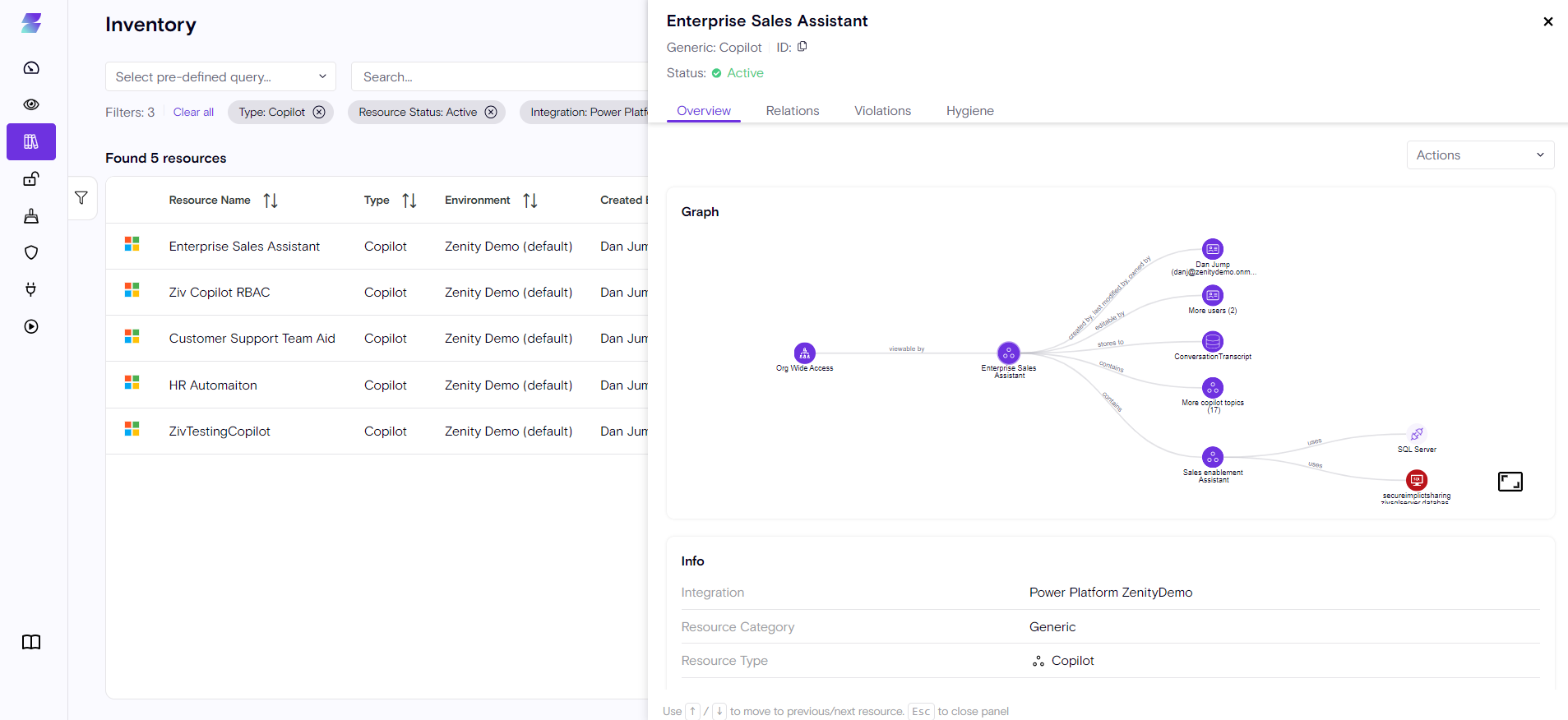Screen dimensions: 1568x720
Task: Select the Ziv Copilot RBAC row
Action: pos(220,293)
